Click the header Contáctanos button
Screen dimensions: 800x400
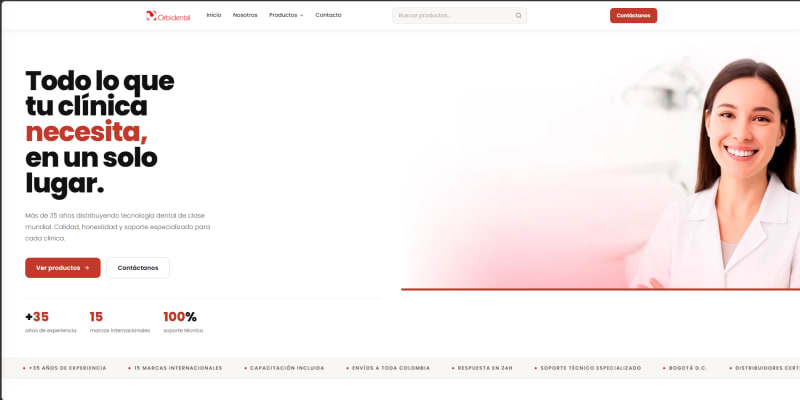tap(633, 15)
